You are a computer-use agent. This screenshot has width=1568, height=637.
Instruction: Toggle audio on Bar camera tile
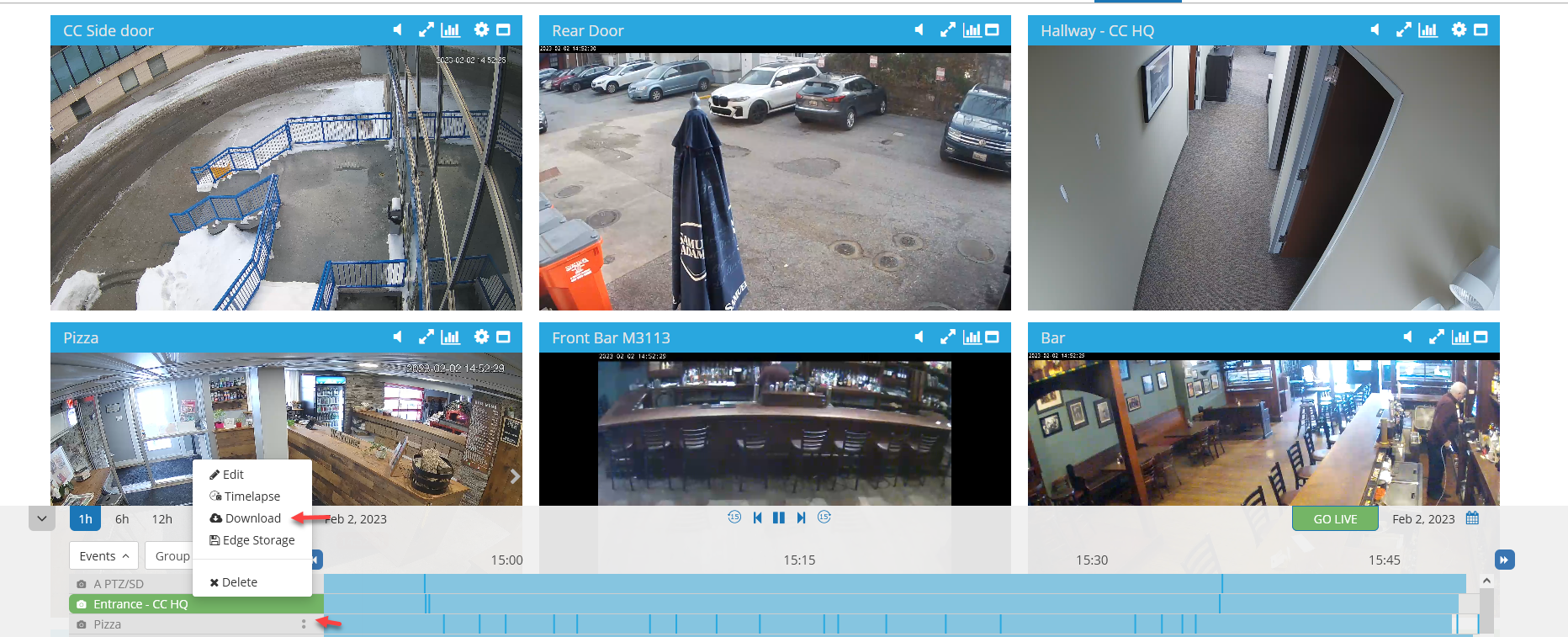coord(1407,337)
